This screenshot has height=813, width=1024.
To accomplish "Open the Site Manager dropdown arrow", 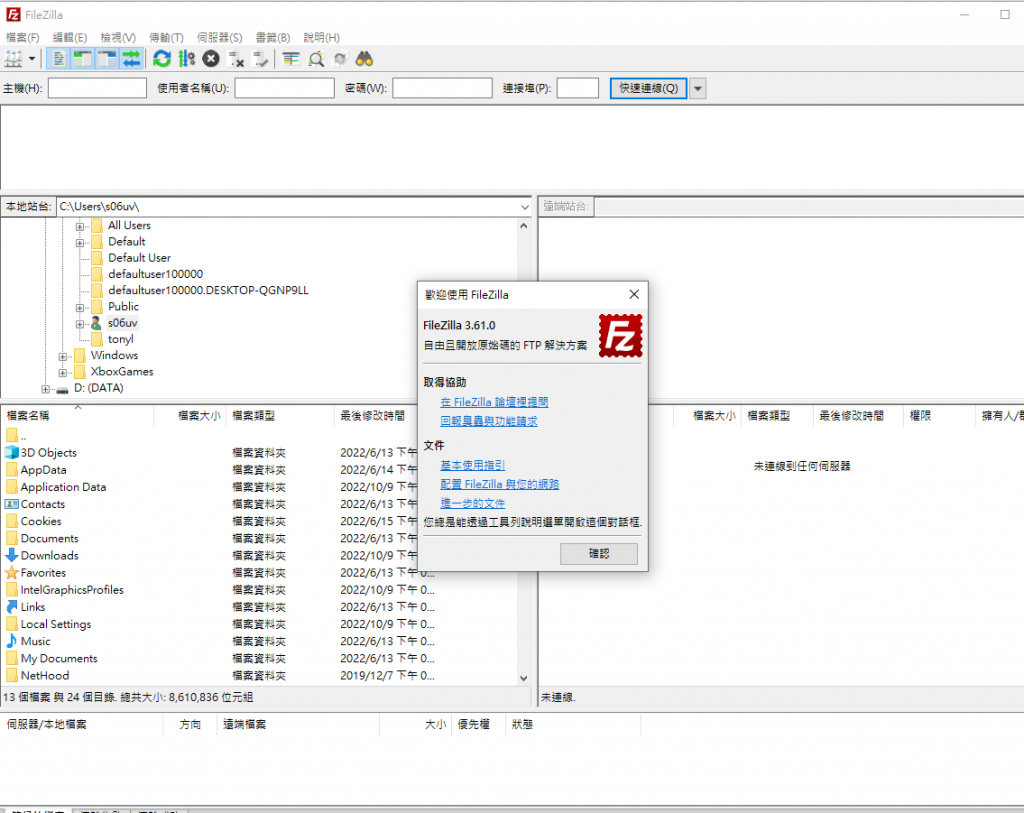I will [31, 59].
